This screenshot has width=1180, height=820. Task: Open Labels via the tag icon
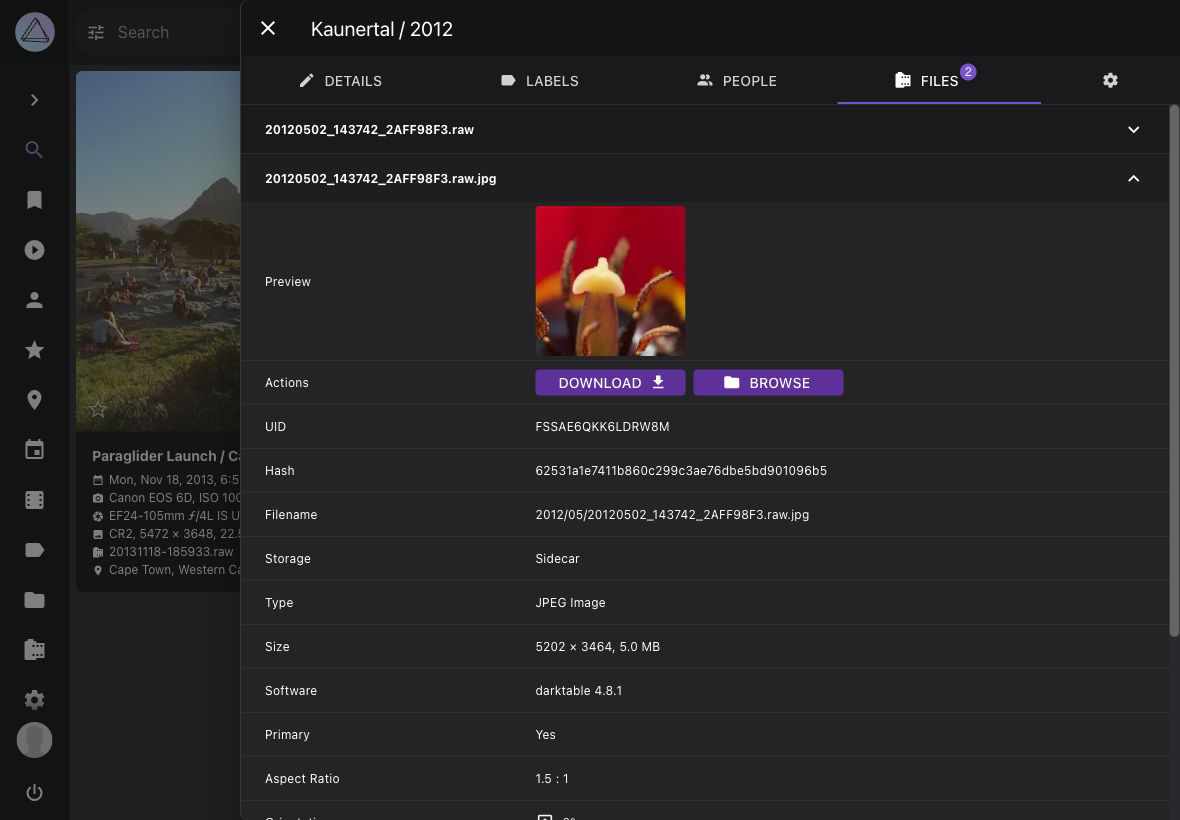(x=34, y=549)
